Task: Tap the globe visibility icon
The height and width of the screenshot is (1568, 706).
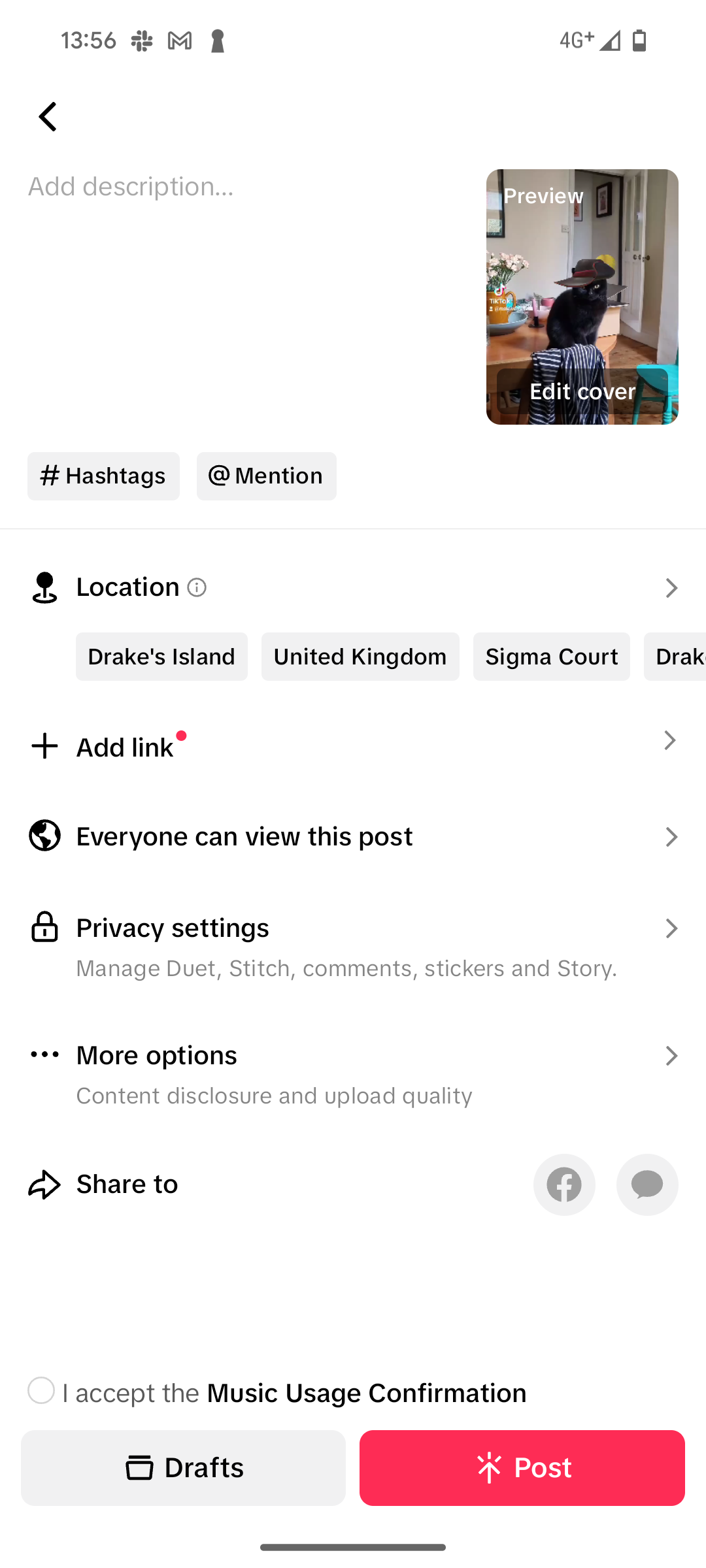Action: pyautogui.click(x=44, y=836)
